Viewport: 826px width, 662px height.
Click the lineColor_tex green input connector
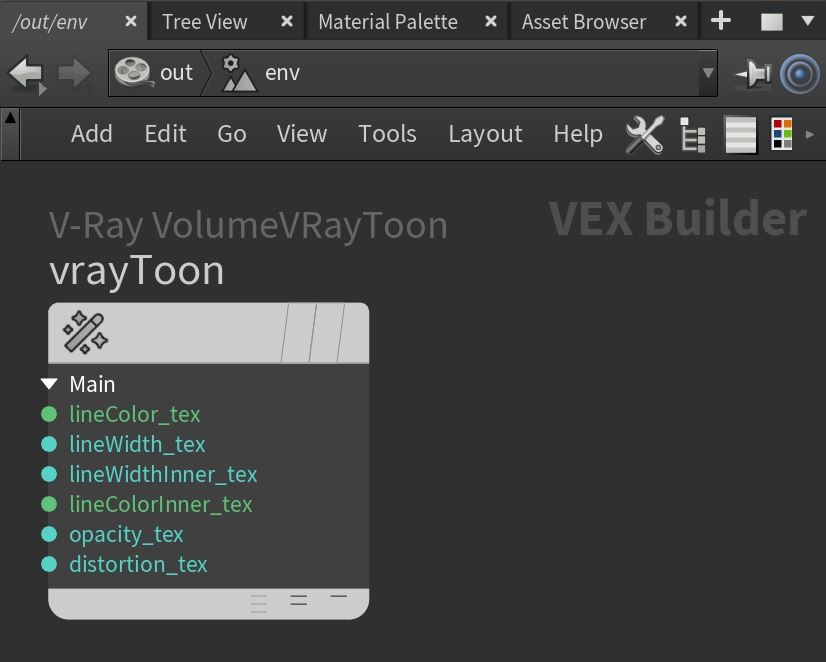click(49, 414)
